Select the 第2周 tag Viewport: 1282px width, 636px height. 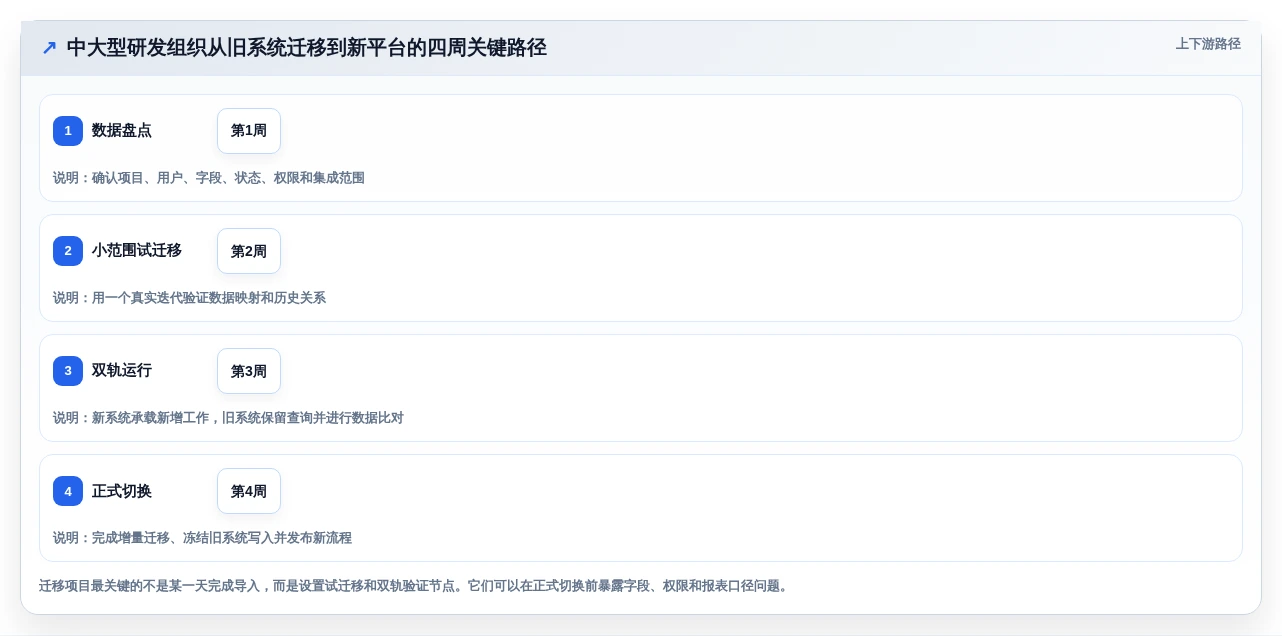coord(249,251)
